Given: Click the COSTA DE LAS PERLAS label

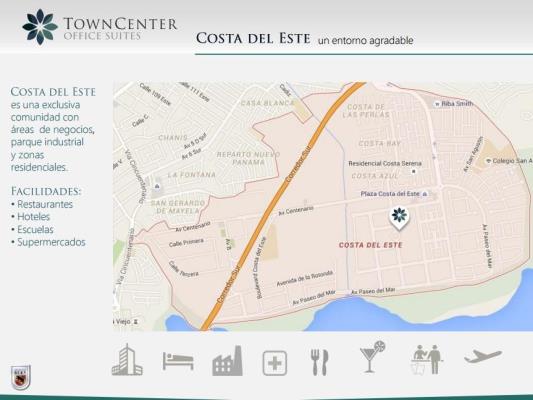Looking at the screenshot, I should (x=366, y=111).
